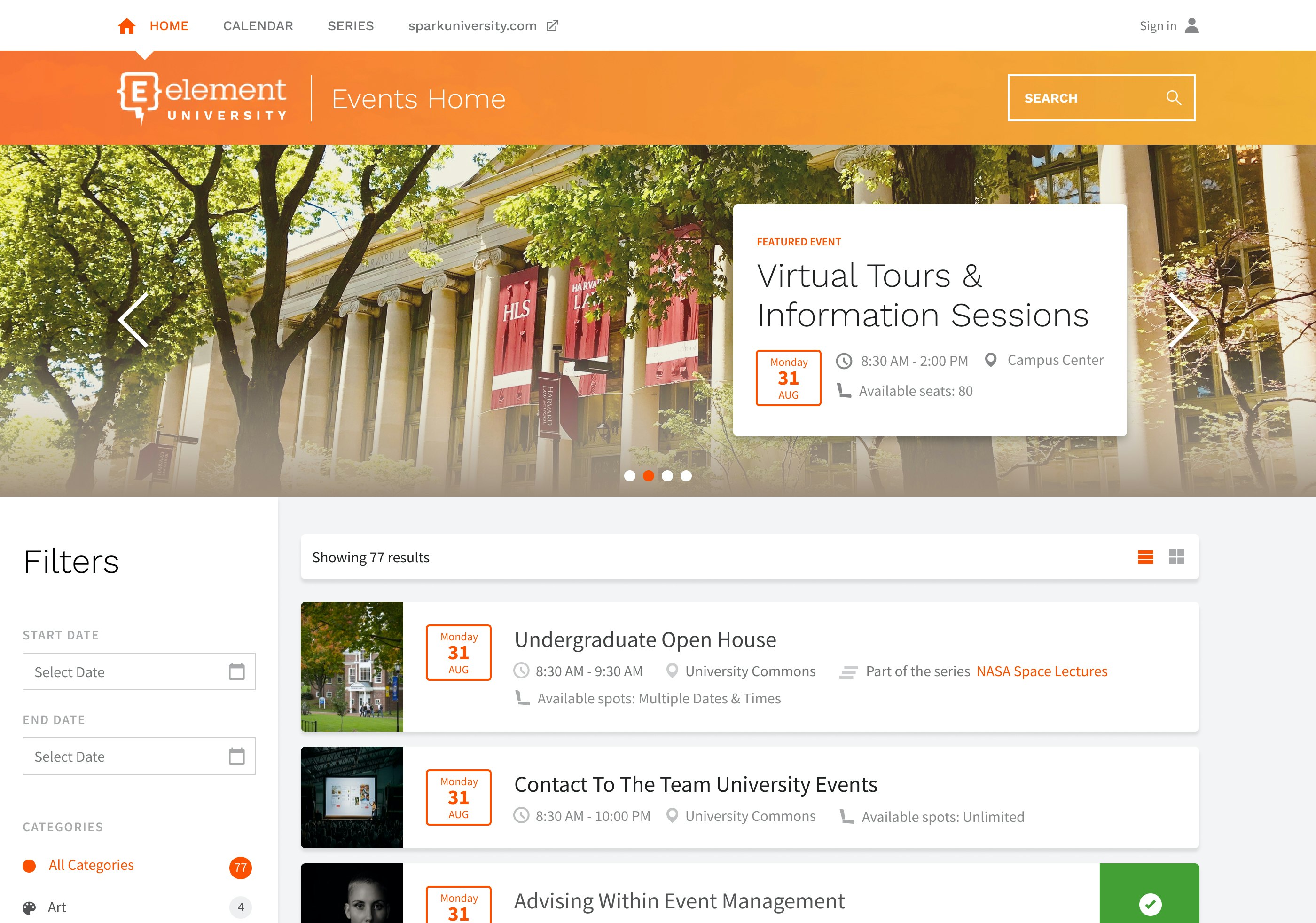1316x923 pixels.
Task: Select the All Categories filter
Action: tap(91, 865)
